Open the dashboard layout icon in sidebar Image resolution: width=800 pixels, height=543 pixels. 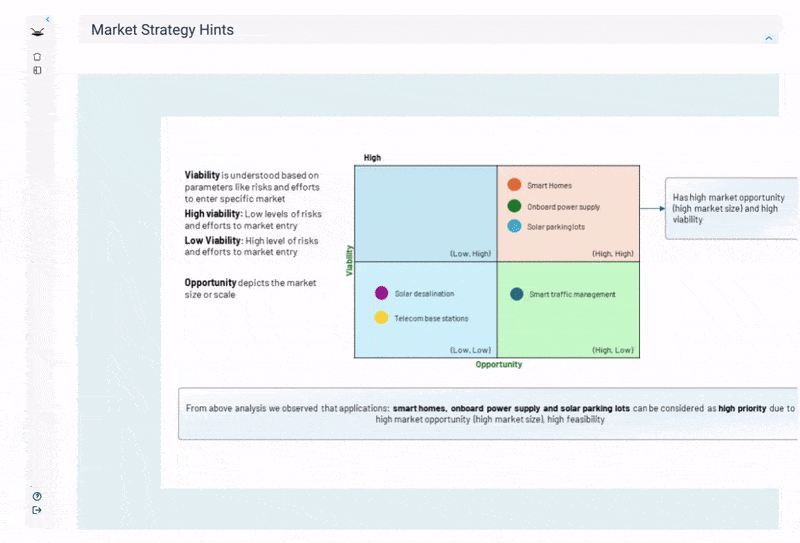tap(37, 71)
